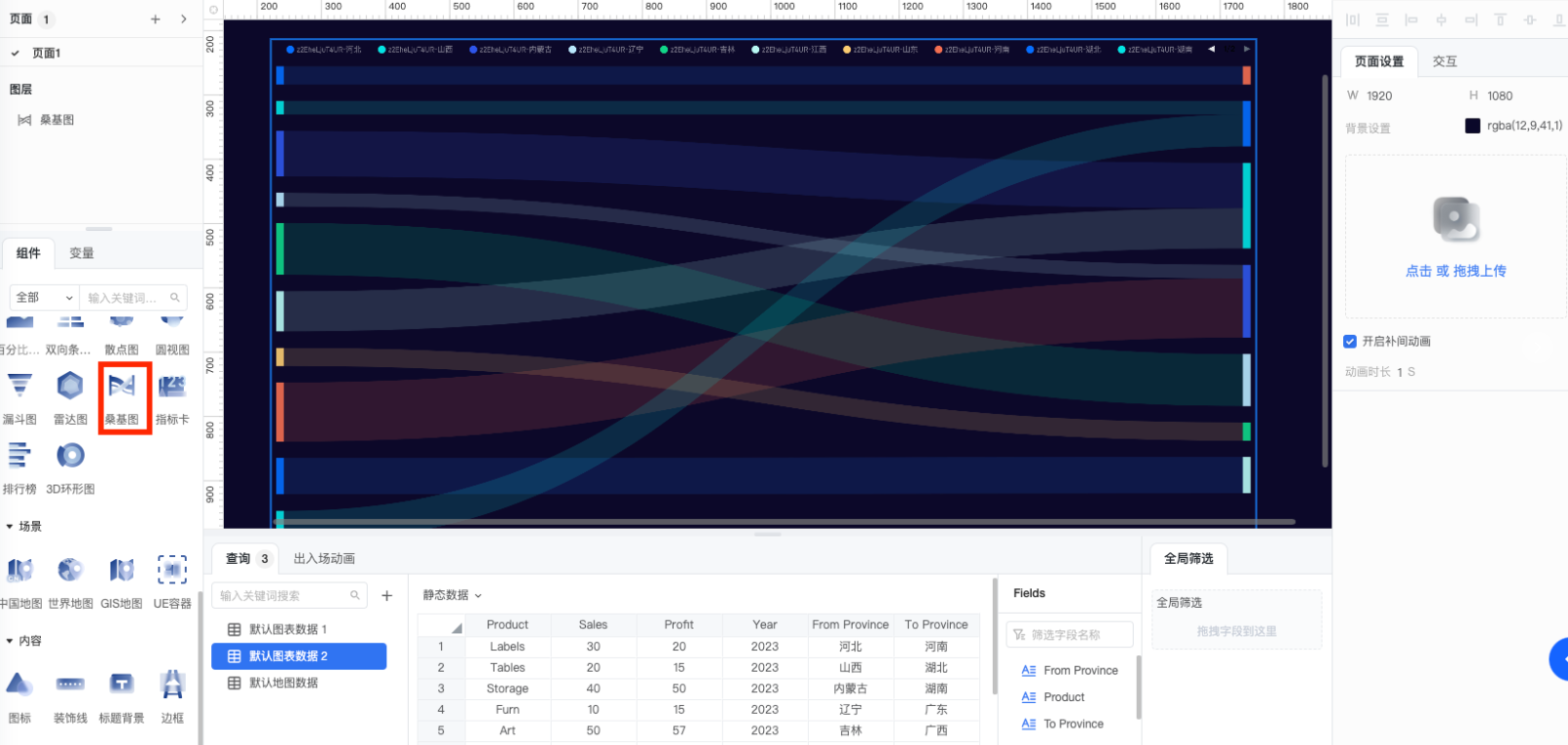Open the 静态数据 data source dropdown

(453, 595)
